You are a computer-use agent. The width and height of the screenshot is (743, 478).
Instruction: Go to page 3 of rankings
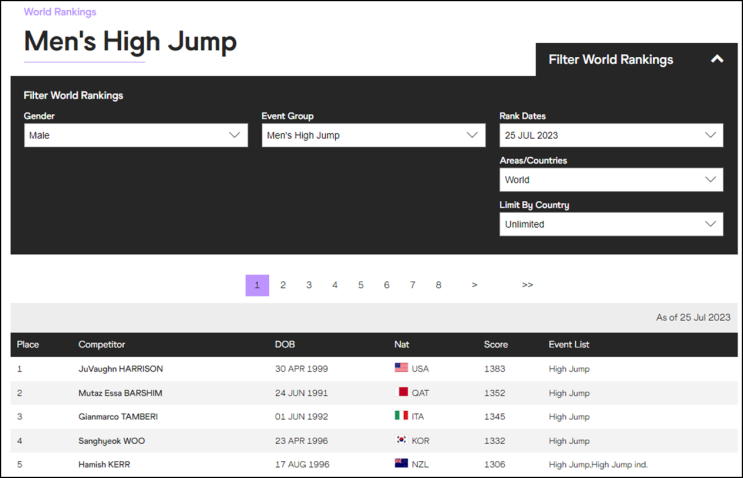coord(309,285)
